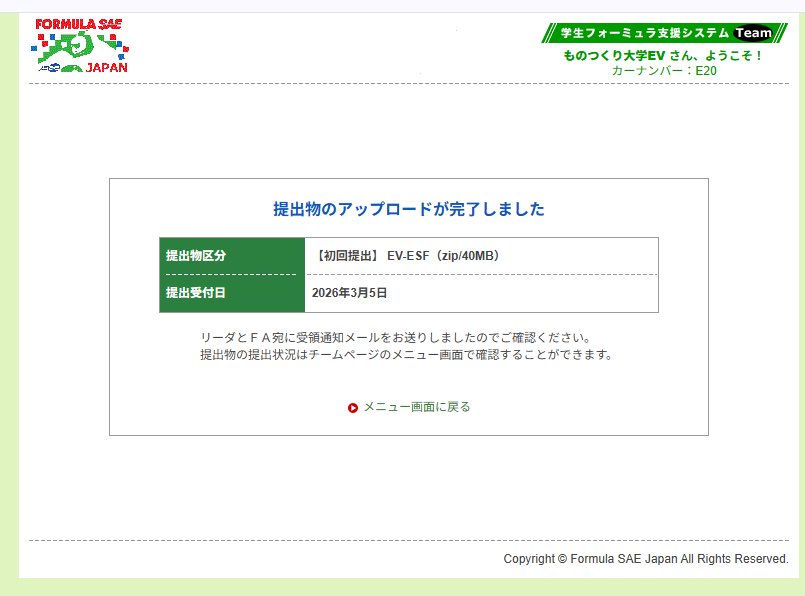Click the red arrow icon beside メニュー画面に戻る
The image size is (805, 596).
coord(353,408)
